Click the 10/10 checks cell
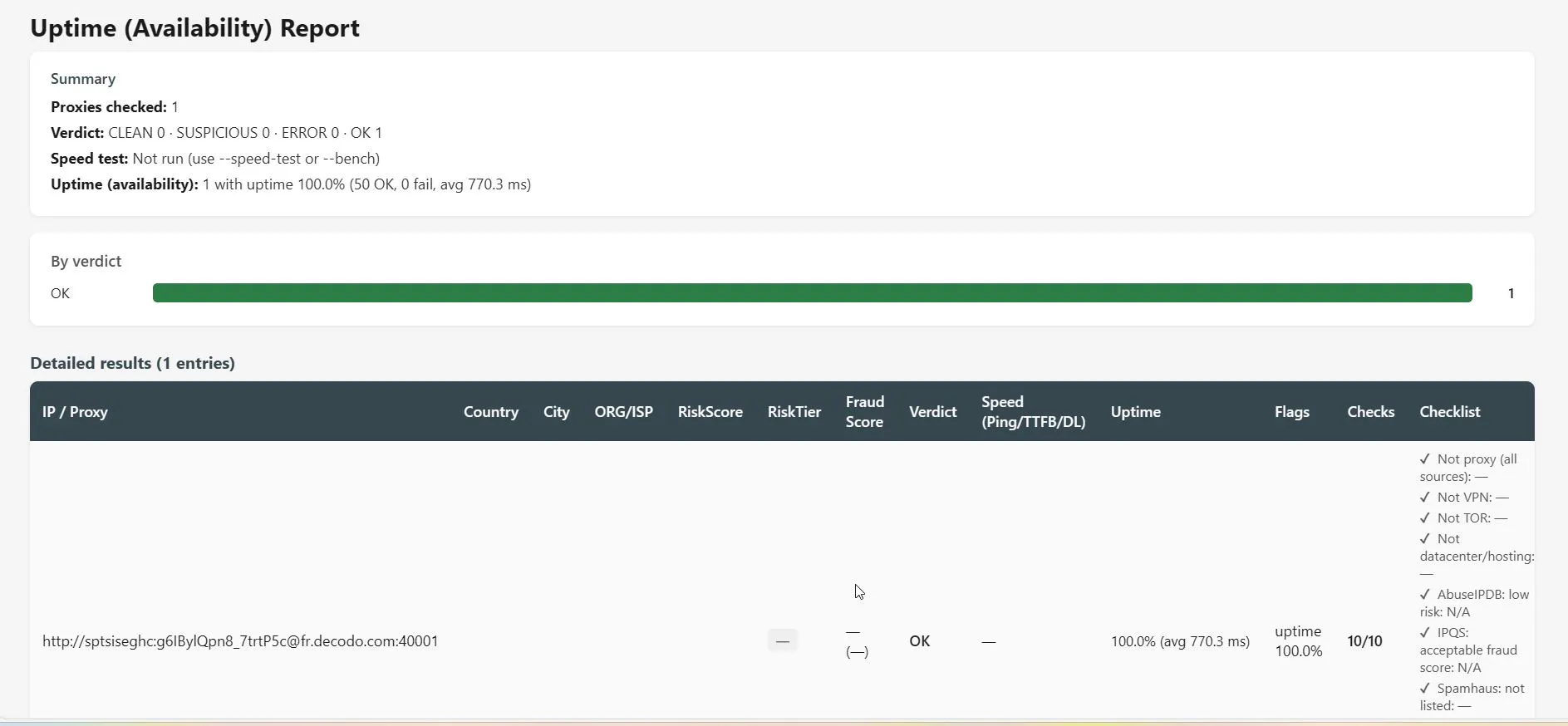 pyautogui.click(x=1365, y=641)
